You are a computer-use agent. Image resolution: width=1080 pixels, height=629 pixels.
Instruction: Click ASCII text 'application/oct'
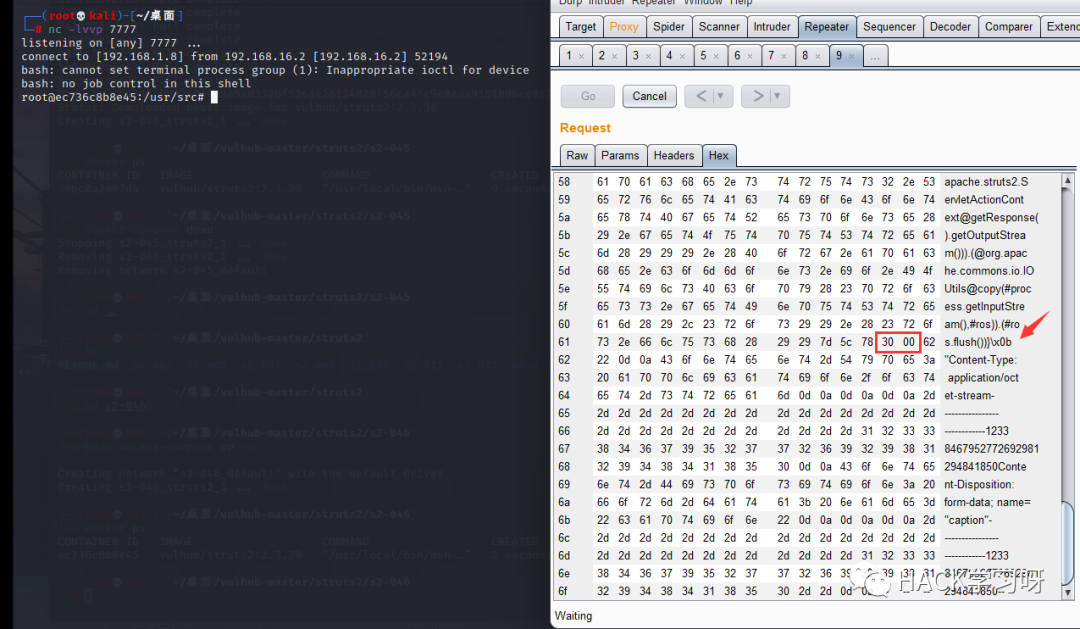tap(983, 378)
